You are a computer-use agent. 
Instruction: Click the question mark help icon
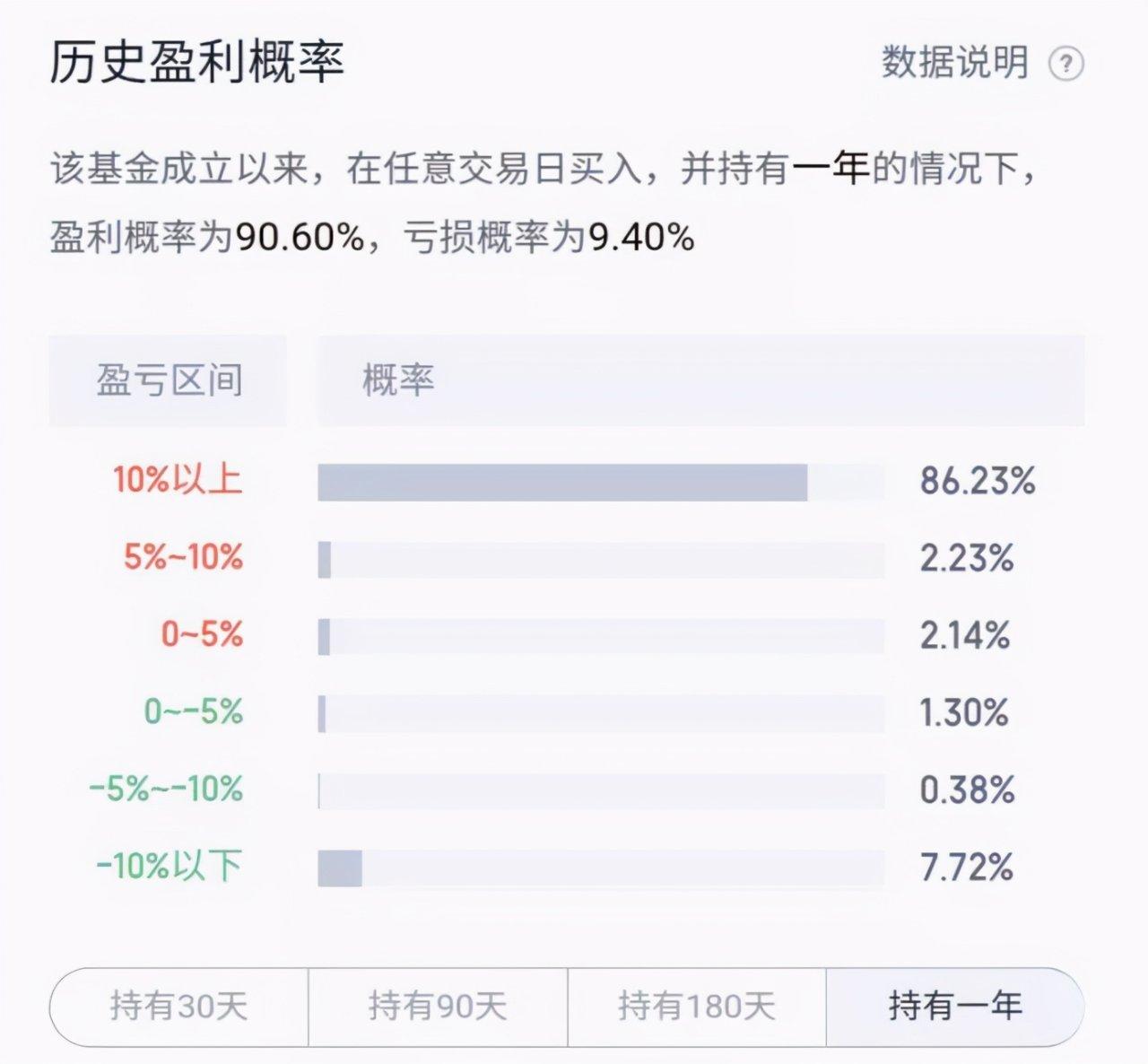[1066, 65]
